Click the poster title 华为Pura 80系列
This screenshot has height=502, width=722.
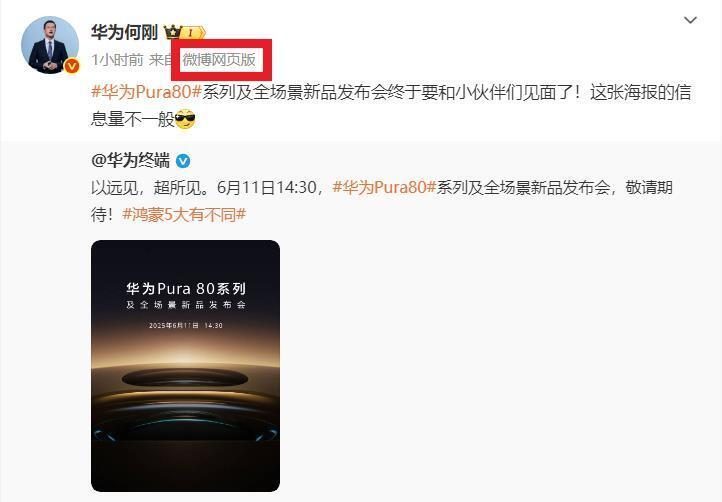pyautogui.click(x=186, y=289)
